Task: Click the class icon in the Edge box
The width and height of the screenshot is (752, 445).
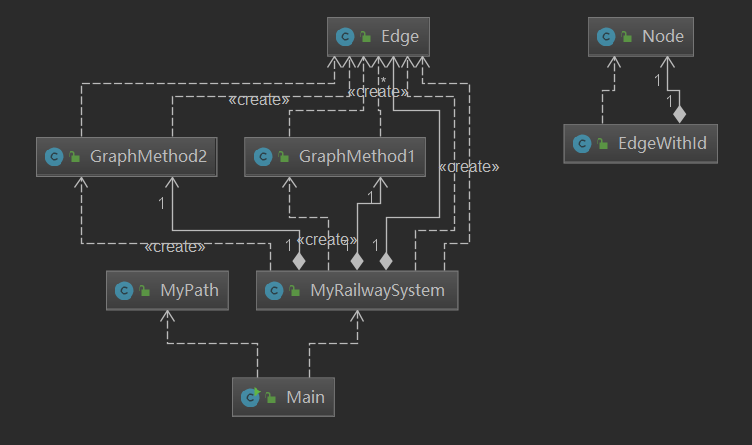Action: (x=346, y=38)
